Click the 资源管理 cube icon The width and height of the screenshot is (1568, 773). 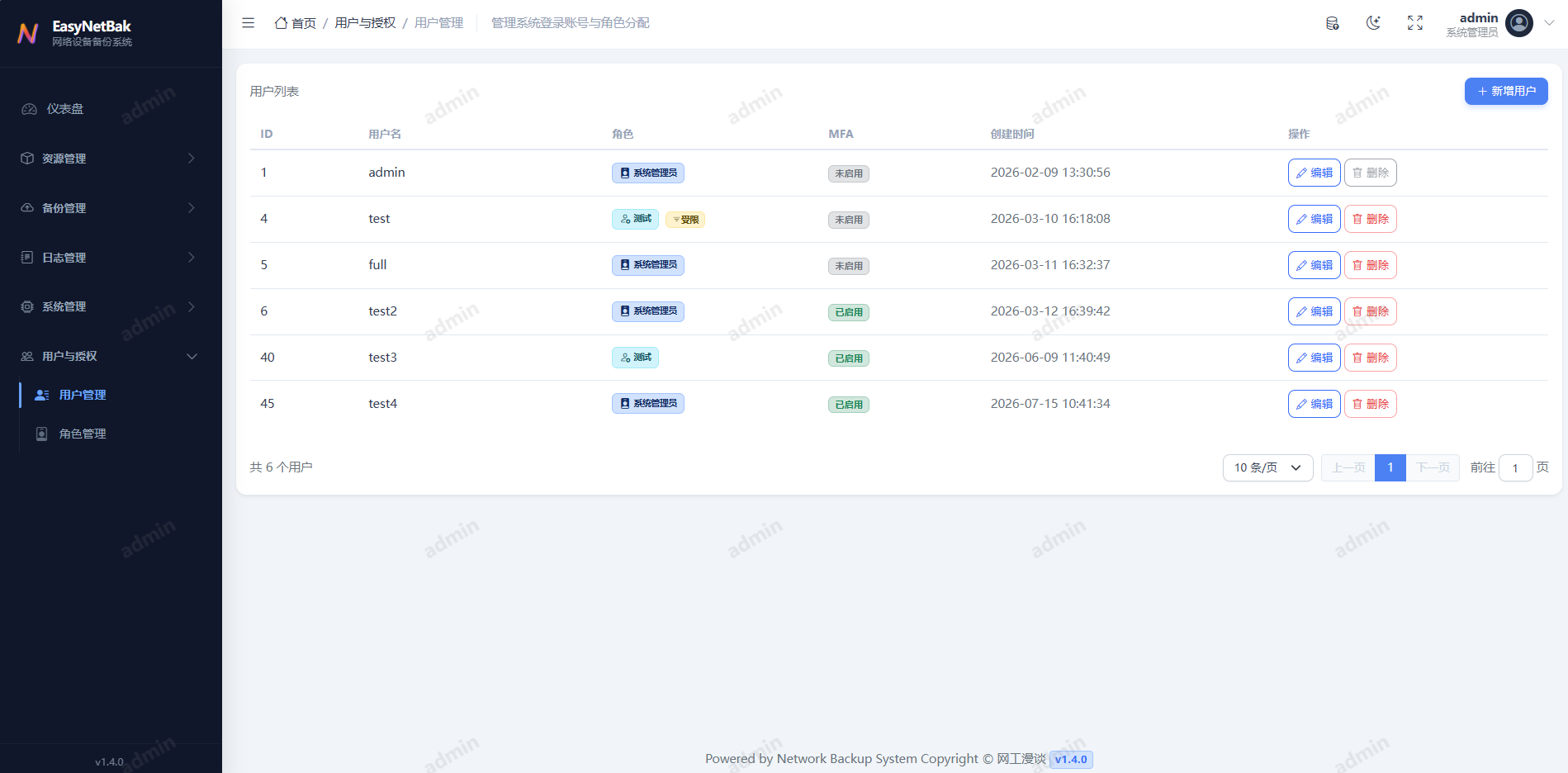click(27, 159)
